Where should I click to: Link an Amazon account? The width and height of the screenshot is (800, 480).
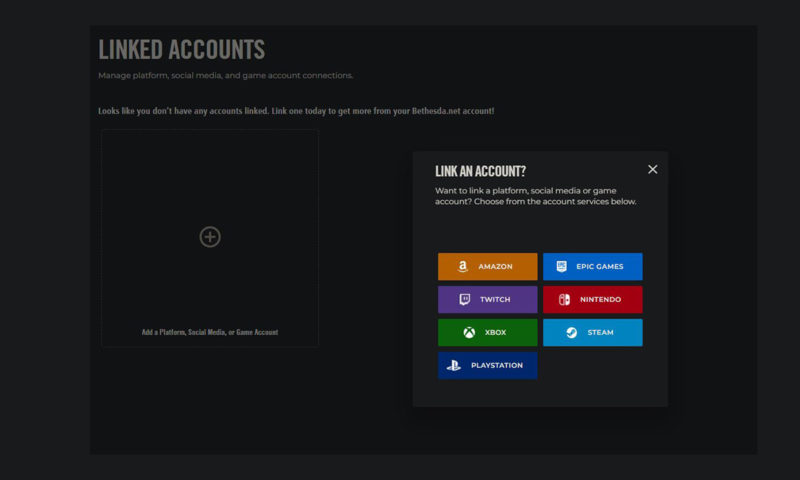coord(487,266)
